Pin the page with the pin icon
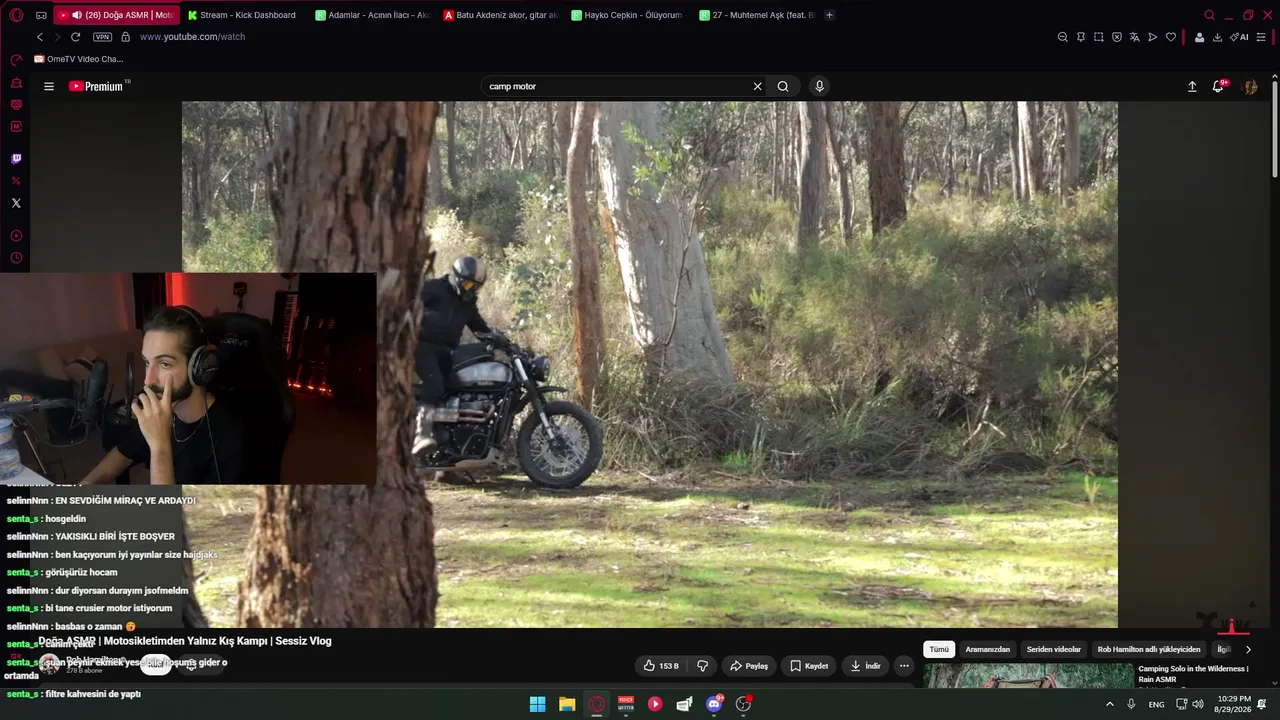The image size is (1280, 720). [x=1080, y=37]
